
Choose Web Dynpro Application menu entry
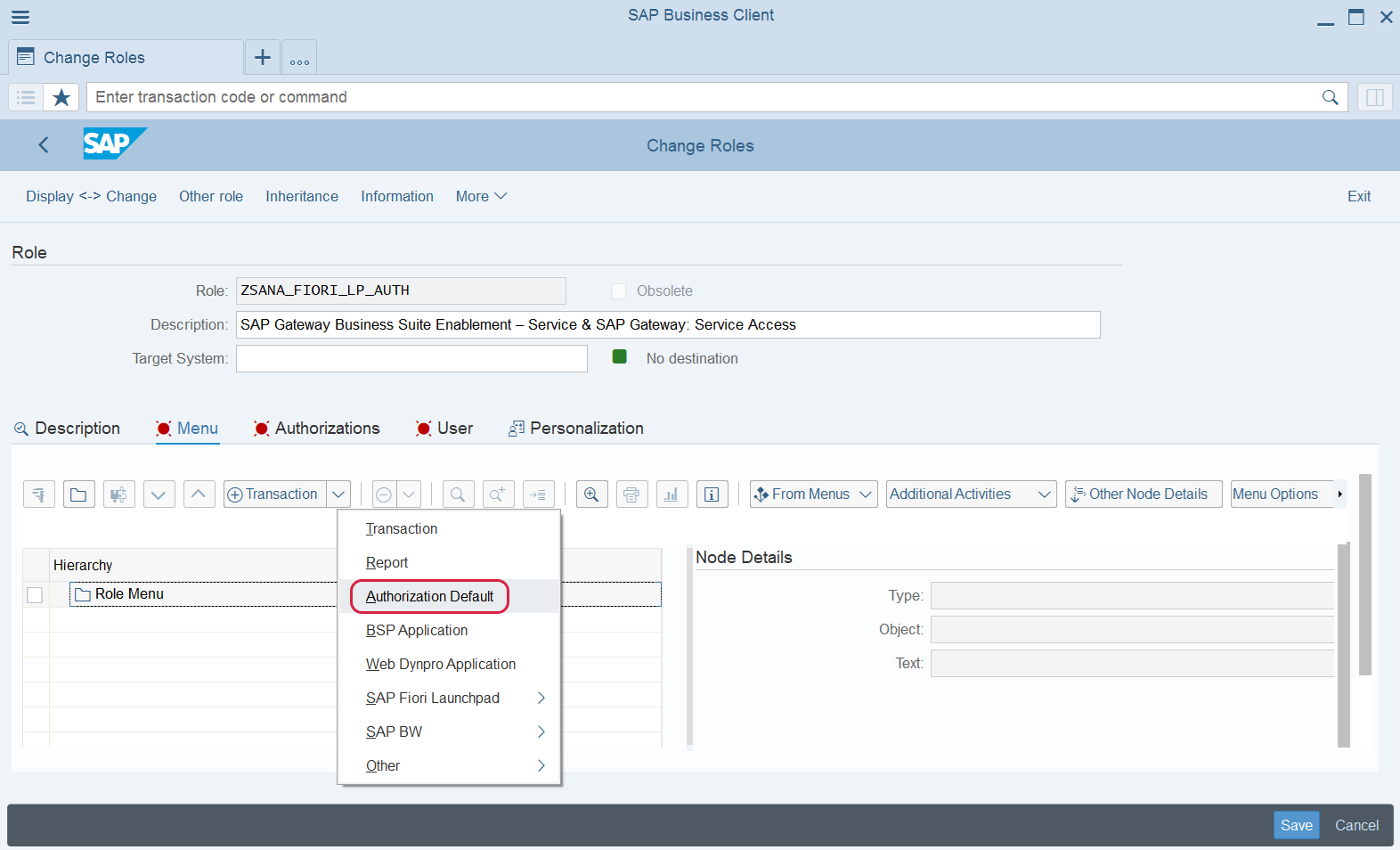[x=449, y=664]
